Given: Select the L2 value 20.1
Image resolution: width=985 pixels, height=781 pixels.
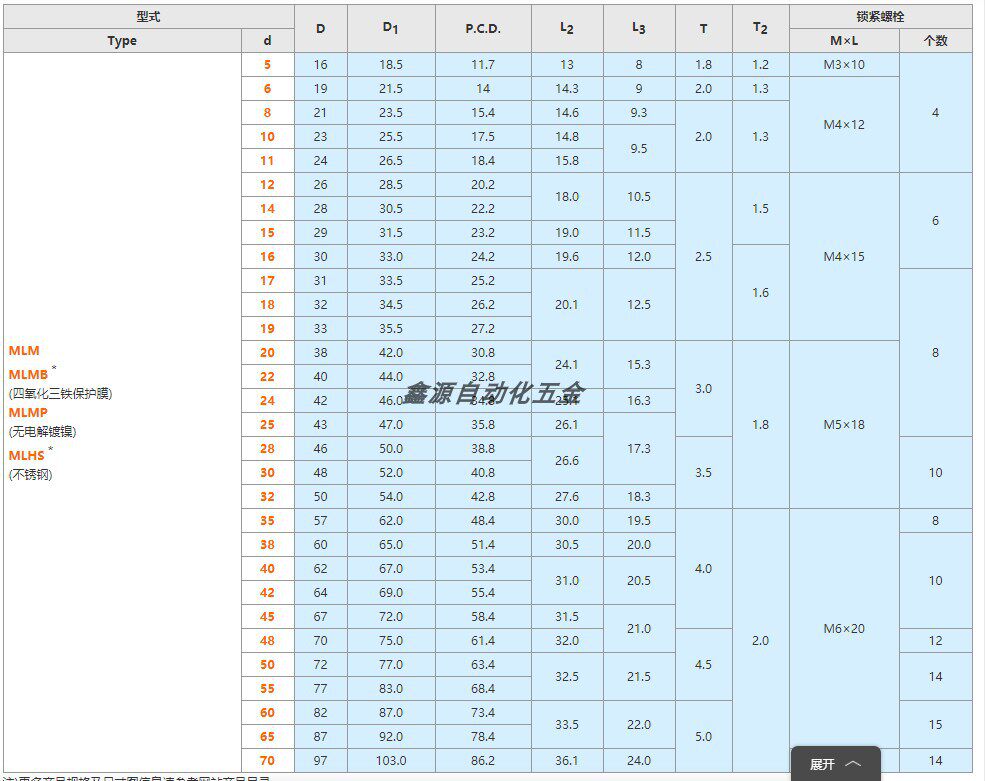Looking at the screenshot, I should 567,305.
